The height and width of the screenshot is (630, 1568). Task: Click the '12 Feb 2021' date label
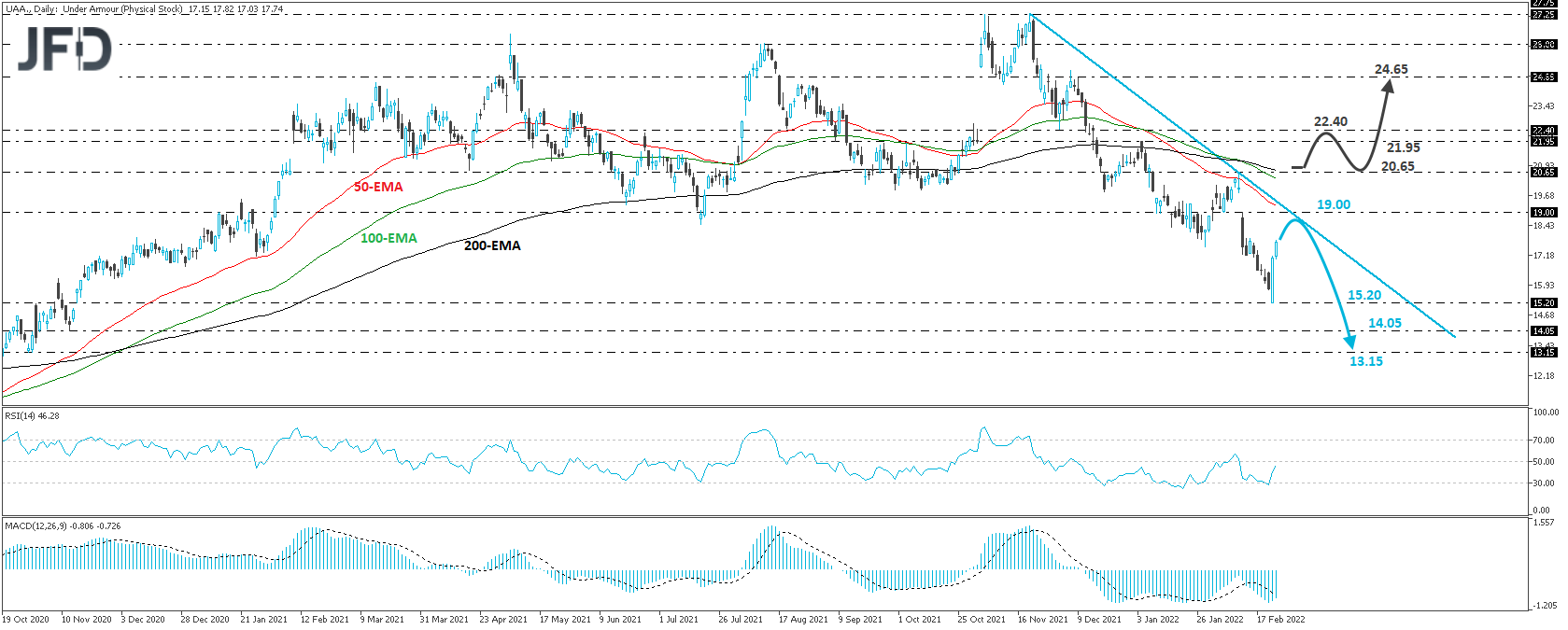coord(324,620)
